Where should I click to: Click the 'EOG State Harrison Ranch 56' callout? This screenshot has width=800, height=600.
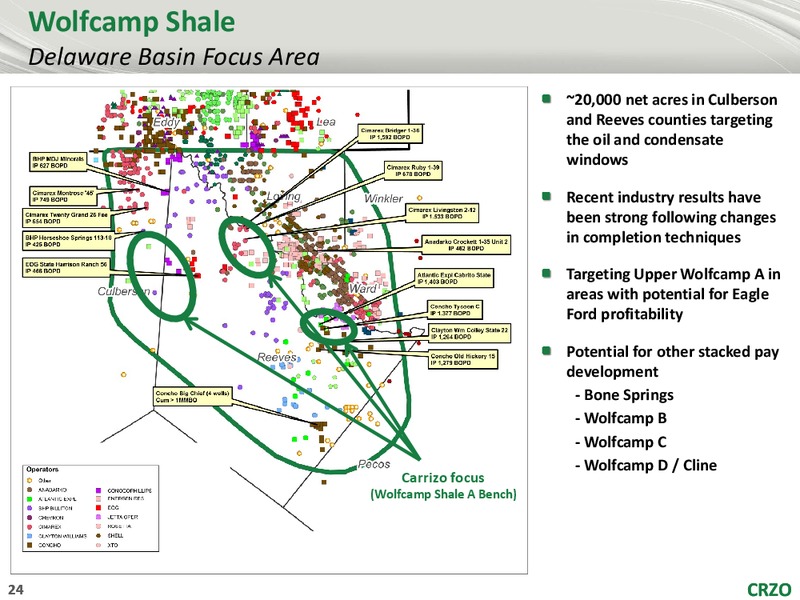tap(66, 267)
